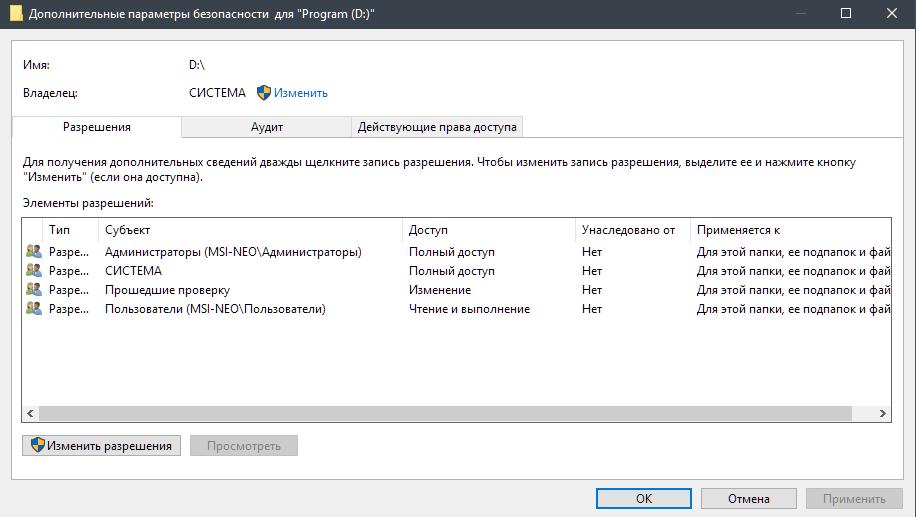
Task: Click the shield icon next to owner Изменить
Action: point(264,92)
